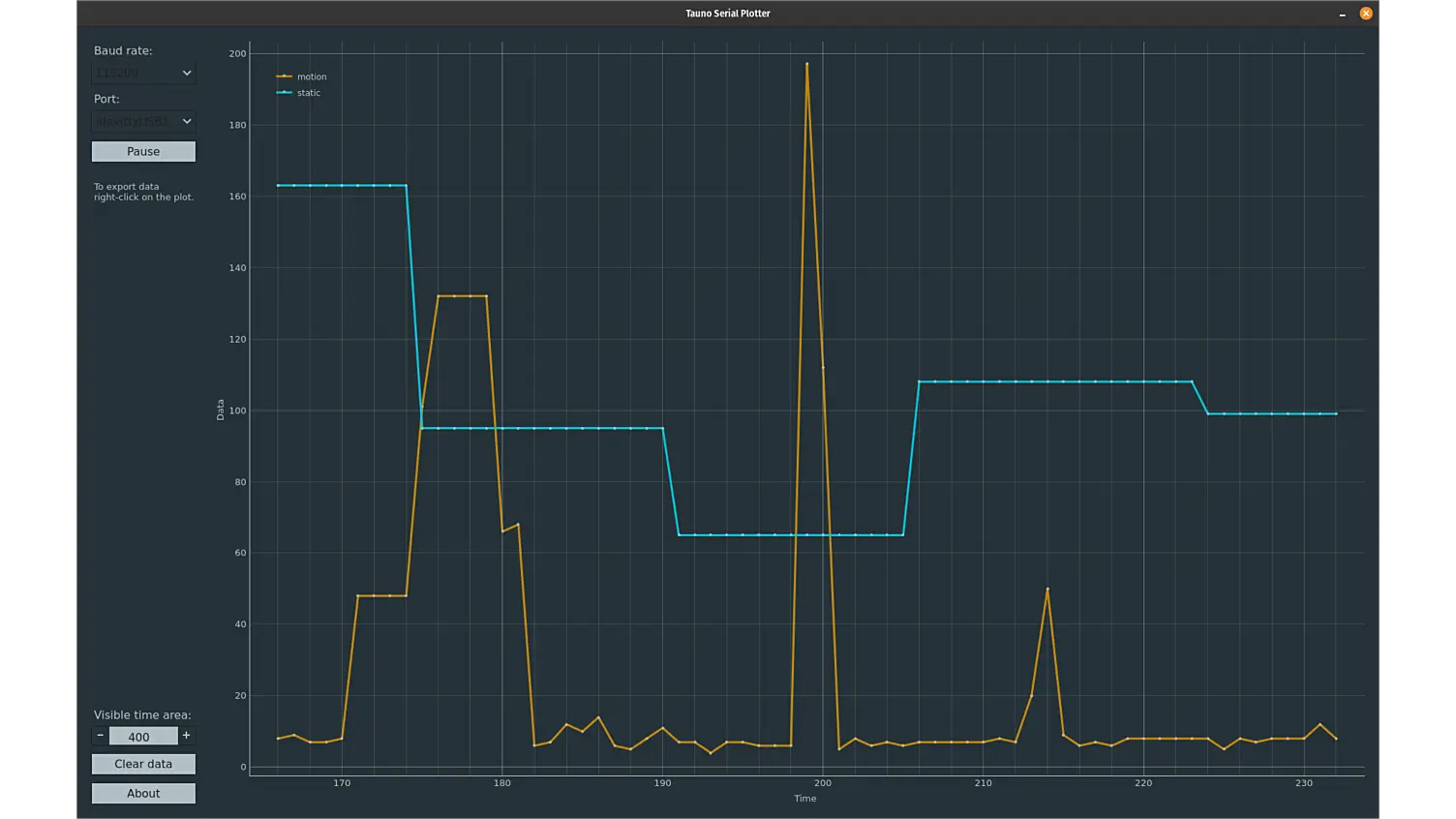Expand the Port selection dropdown

(x=143, y=122)
